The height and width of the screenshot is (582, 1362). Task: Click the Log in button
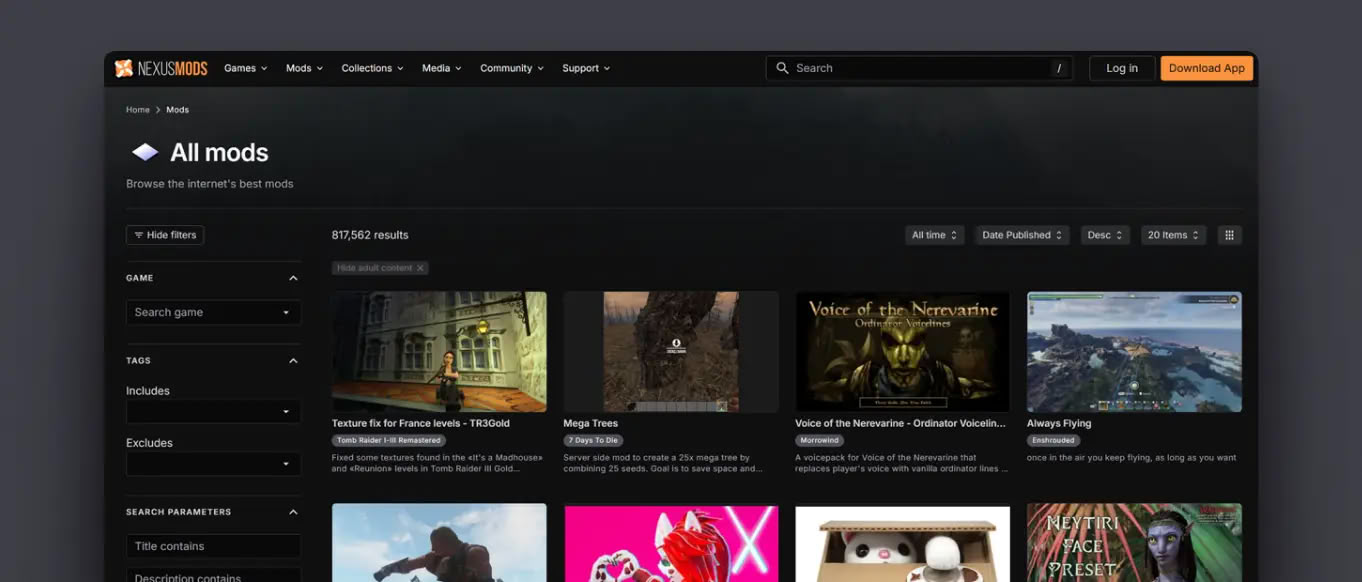[x=1122, y=68]
